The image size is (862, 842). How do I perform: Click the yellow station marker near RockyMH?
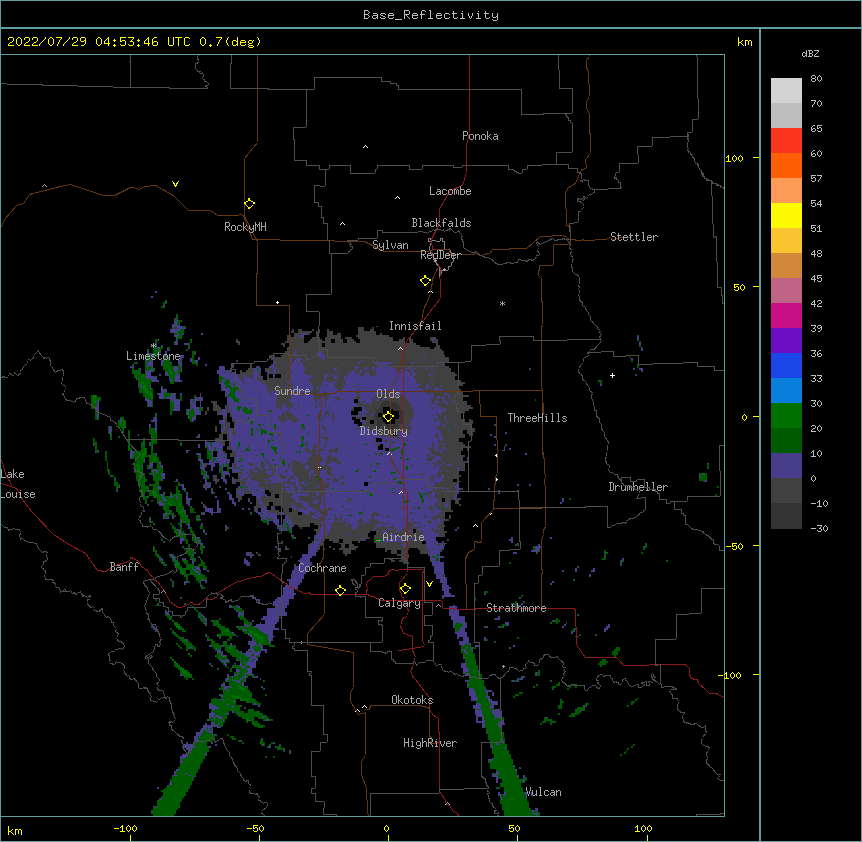click(x=249, y=203)
